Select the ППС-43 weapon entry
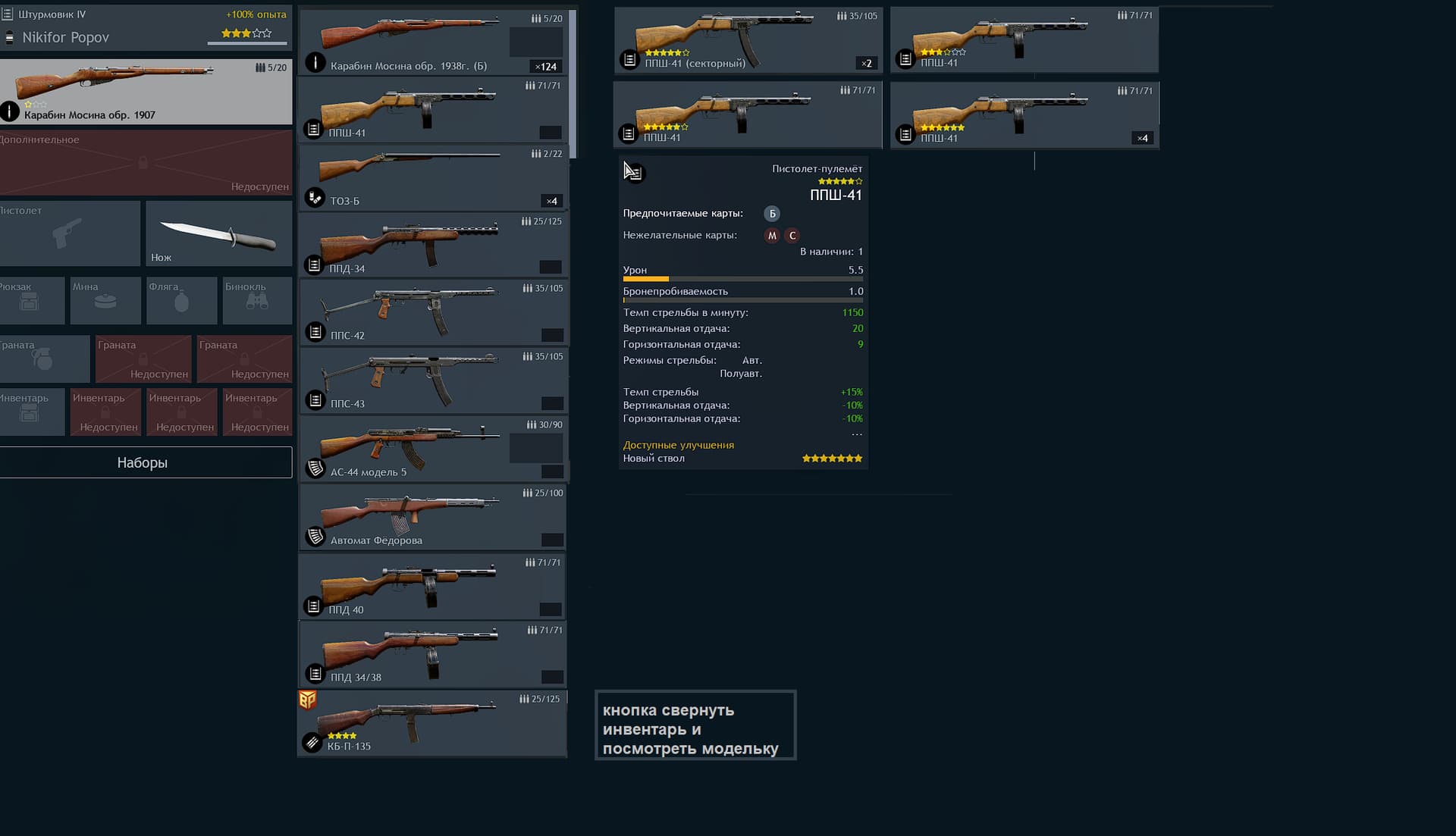Image resolution: width=1456 pixels, height=836 pixels. coord(433,380)
